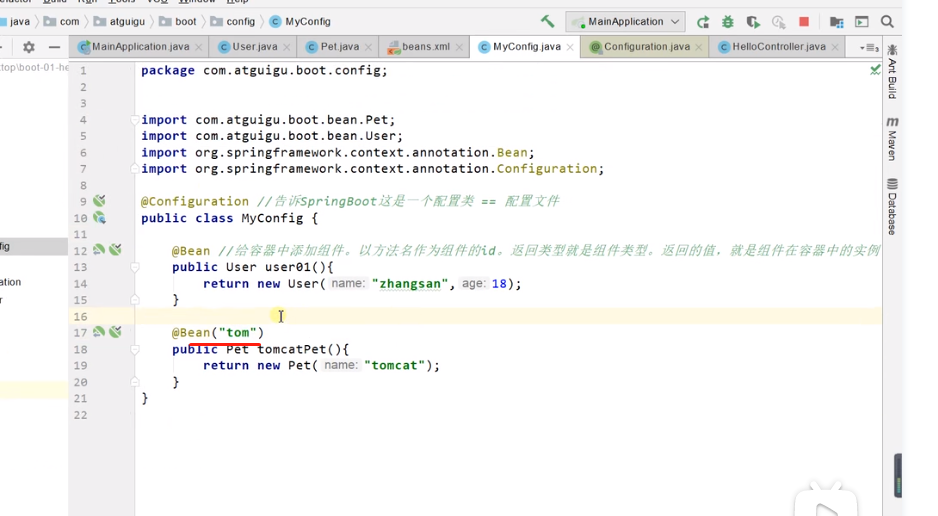
Task: Toggle the fold marker at line 15
Action: pos(135,300)
